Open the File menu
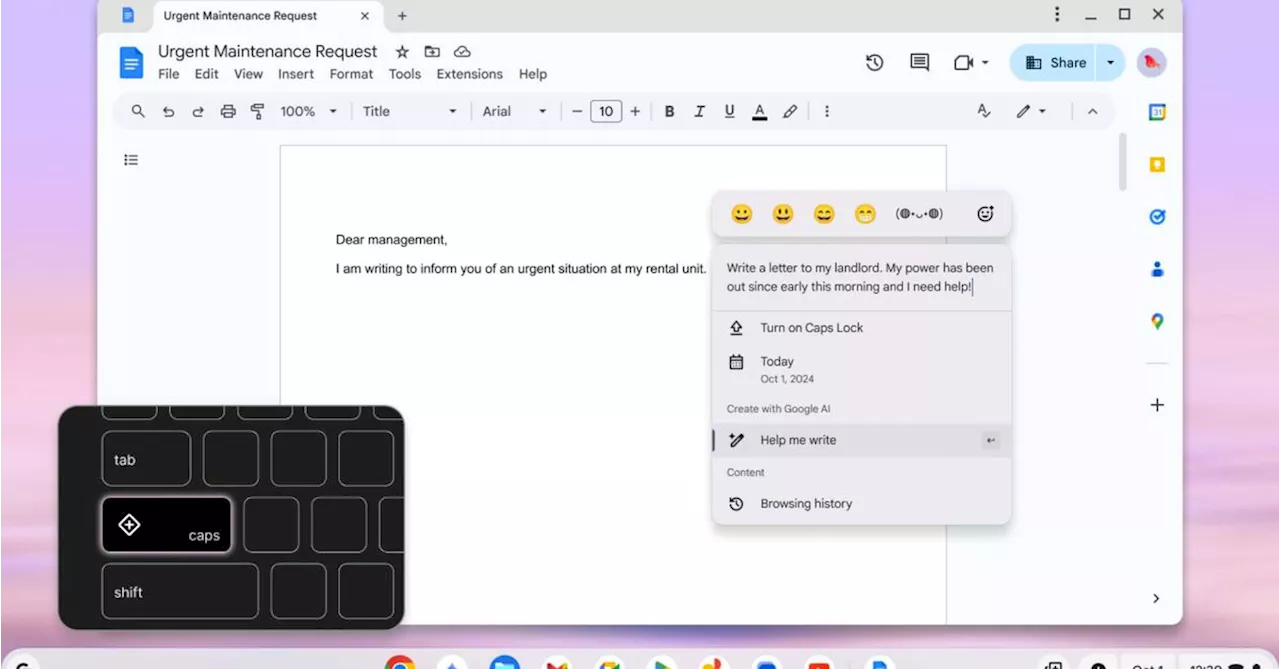Screen dimensions: 1280x669 (169, 74)
